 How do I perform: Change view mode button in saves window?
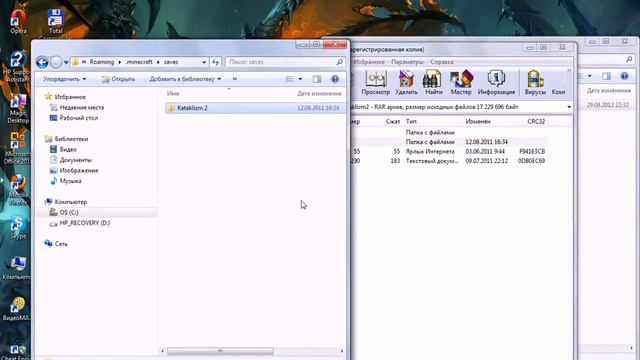289,79
